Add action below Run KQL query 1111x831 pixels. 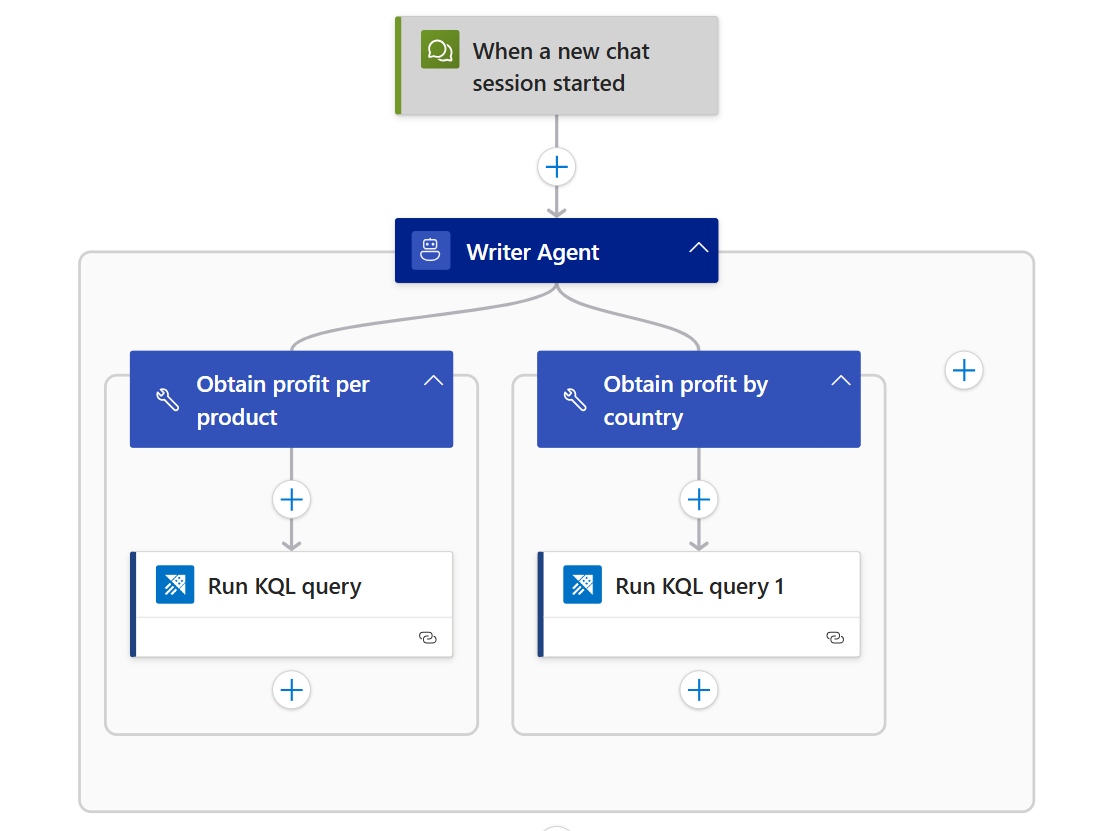[292, 690]
